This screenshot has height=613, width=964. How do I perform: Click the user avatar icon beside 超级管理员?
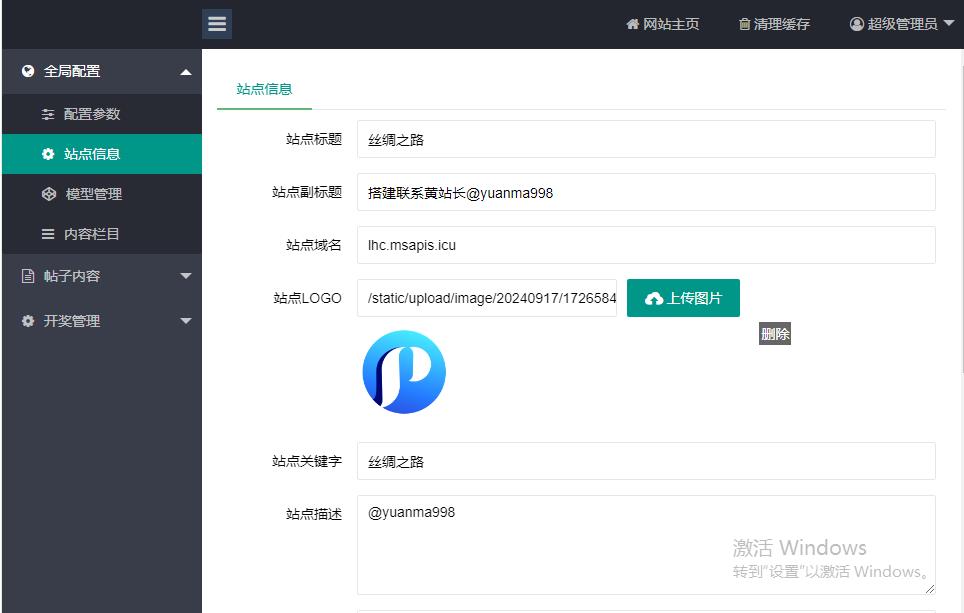coord(856,24)
